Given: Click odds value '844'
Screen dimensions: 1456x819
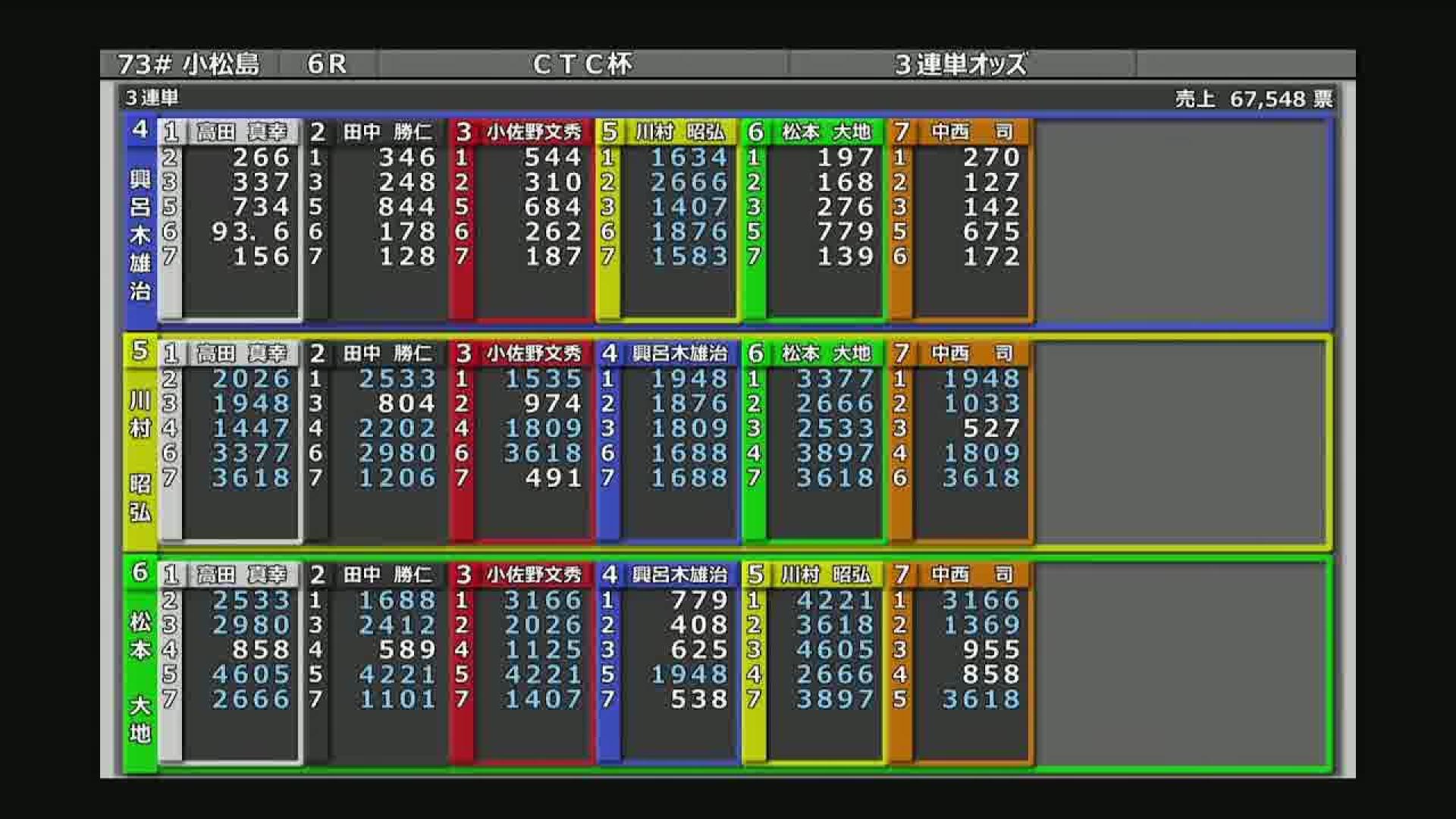Looking at the screenshot, I should click(x=407, y=207).
